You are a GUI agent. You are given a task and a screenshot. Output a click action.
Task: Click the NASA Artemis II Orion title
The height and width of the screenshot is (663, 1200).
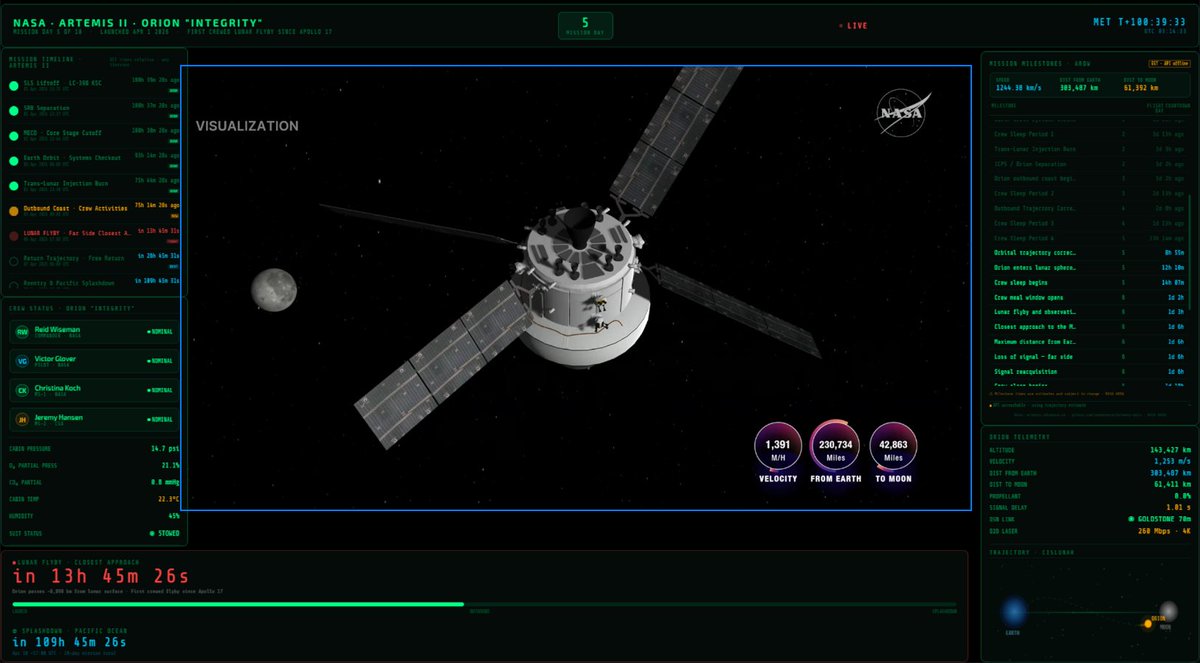coord(137,22)
